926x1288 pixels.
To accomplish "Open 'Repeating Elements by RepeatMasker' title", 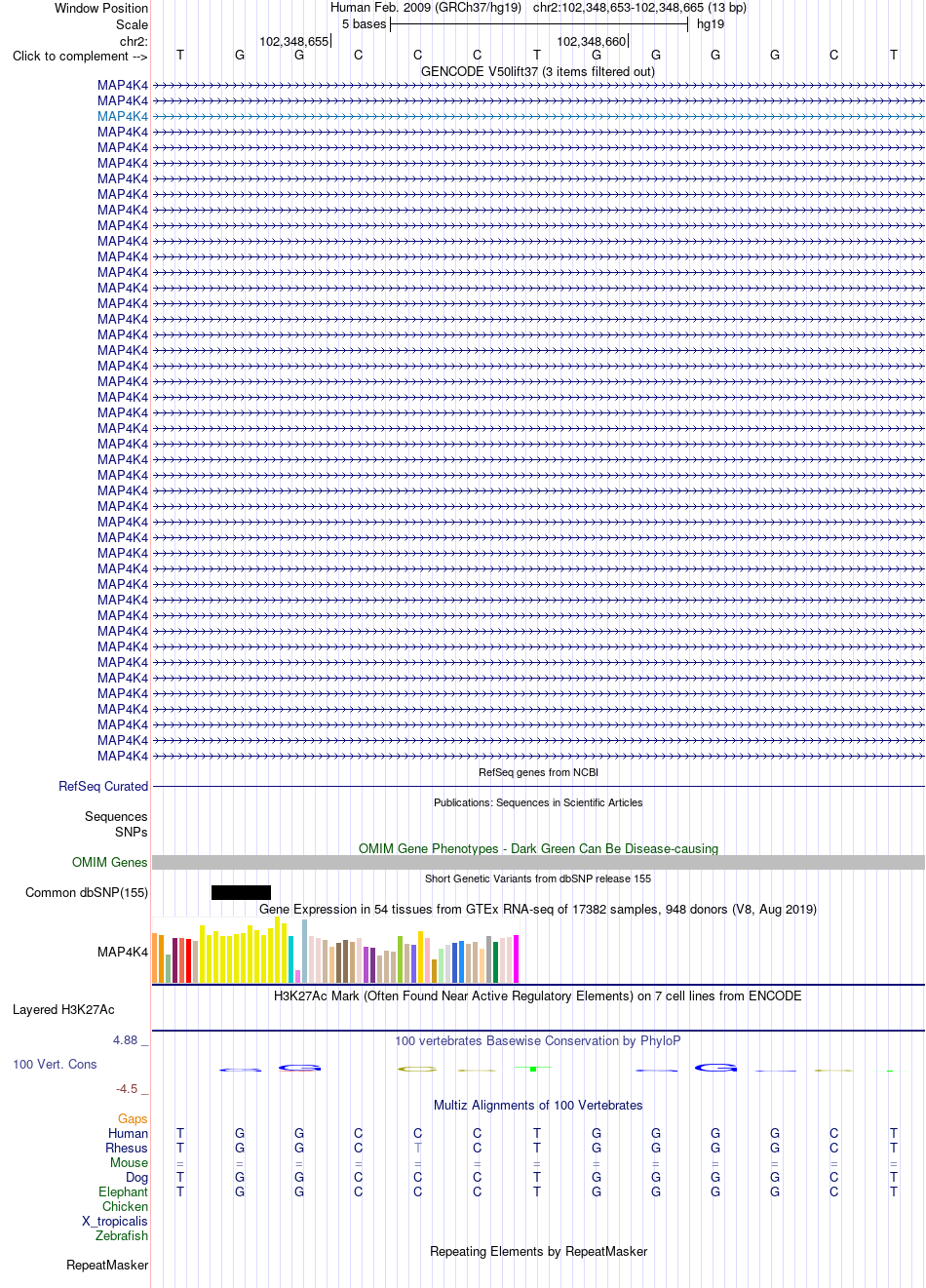I will pos(538,1251).
